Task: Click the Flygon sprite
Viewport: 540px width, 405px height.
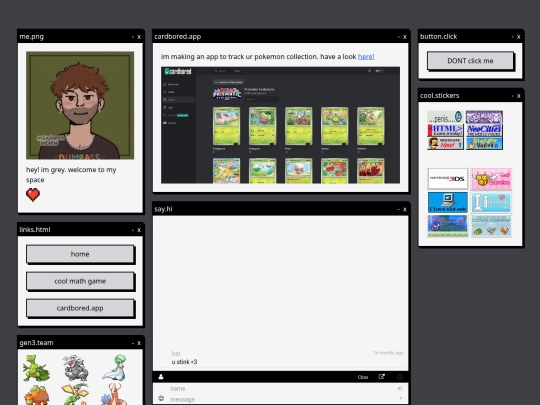Action: (75, 395)
